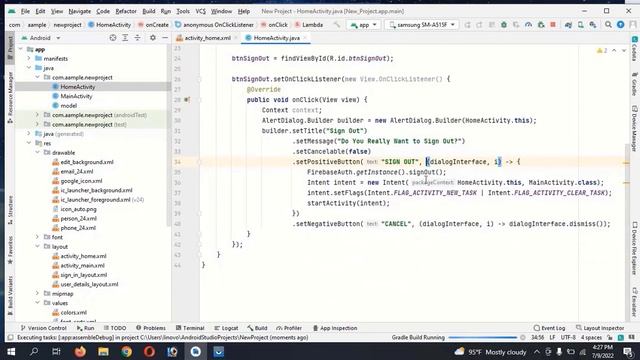Open the Profiler gauge icon in toolbar
Screen dimensions: 640x360
[529, 25]
